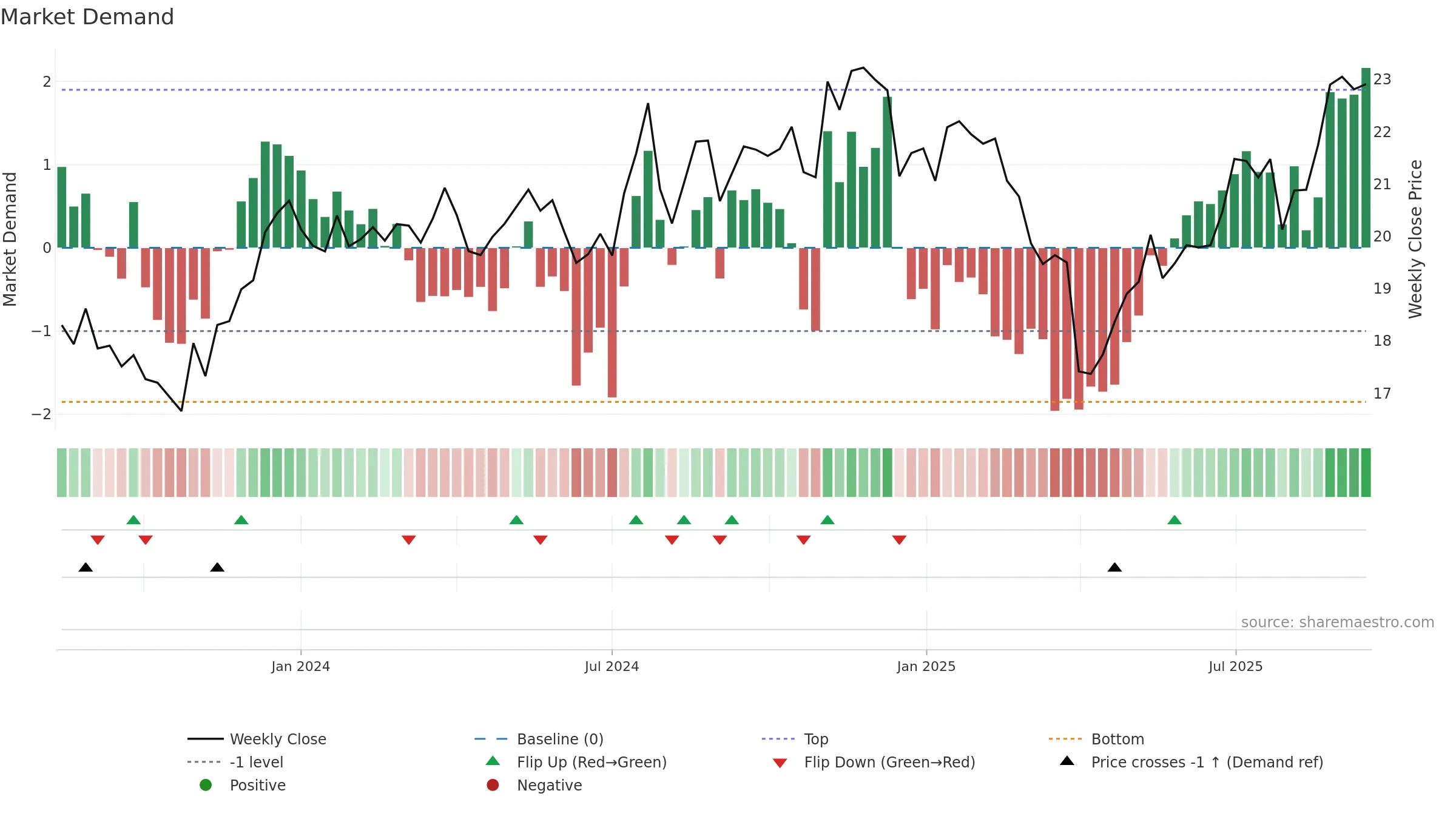Click the darkest green heat-strip cell at the end
Screen dimensions: 1456x819
coord(1366,473)
